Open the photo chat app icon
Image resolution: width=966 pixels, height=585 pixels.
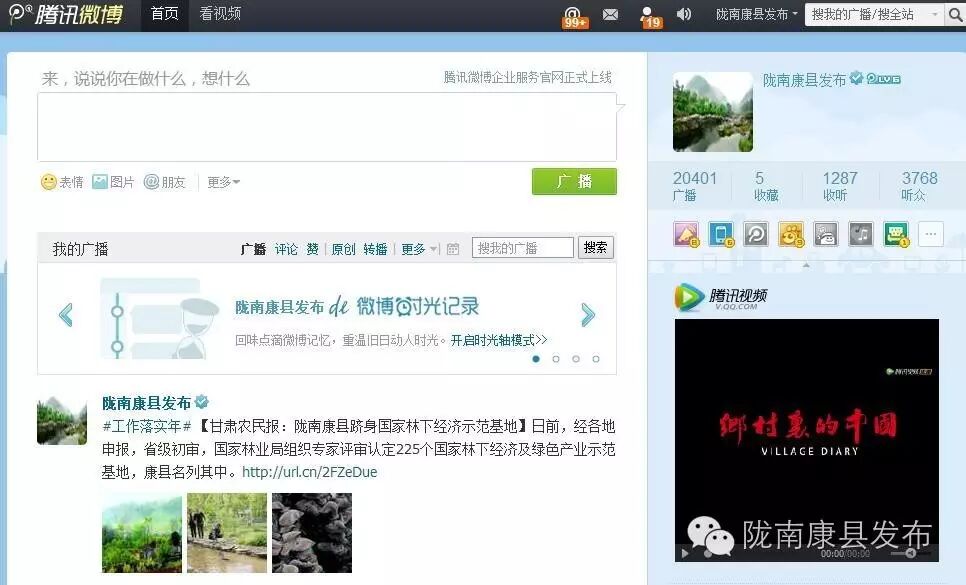pos(826,234)
